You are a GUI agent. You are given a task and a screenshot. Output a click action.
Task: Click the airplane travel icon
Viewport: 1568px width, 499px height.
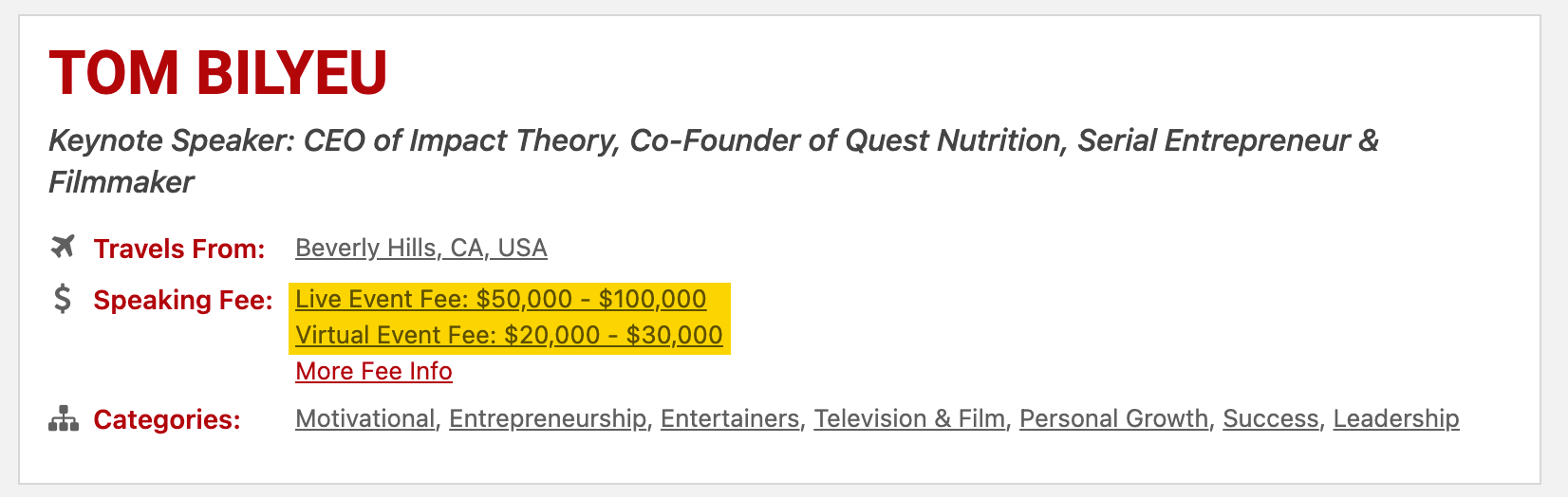[x=63, y=248]
